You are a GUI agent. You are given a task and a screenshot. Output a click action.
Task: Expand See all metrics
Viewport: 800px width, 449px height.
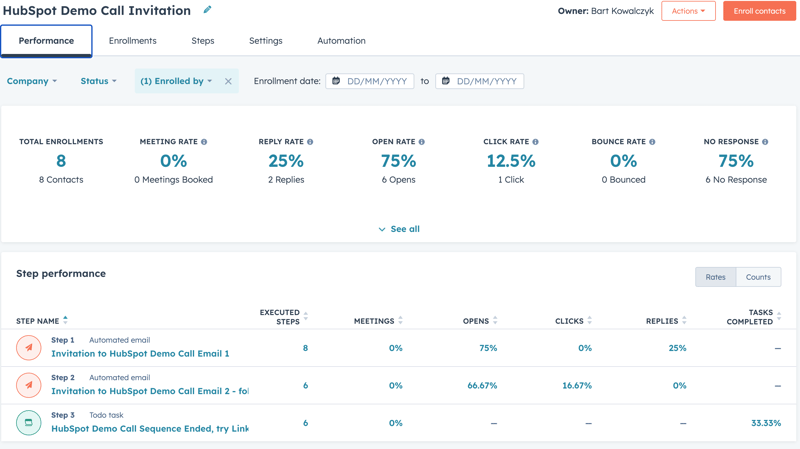pos(399,229)
